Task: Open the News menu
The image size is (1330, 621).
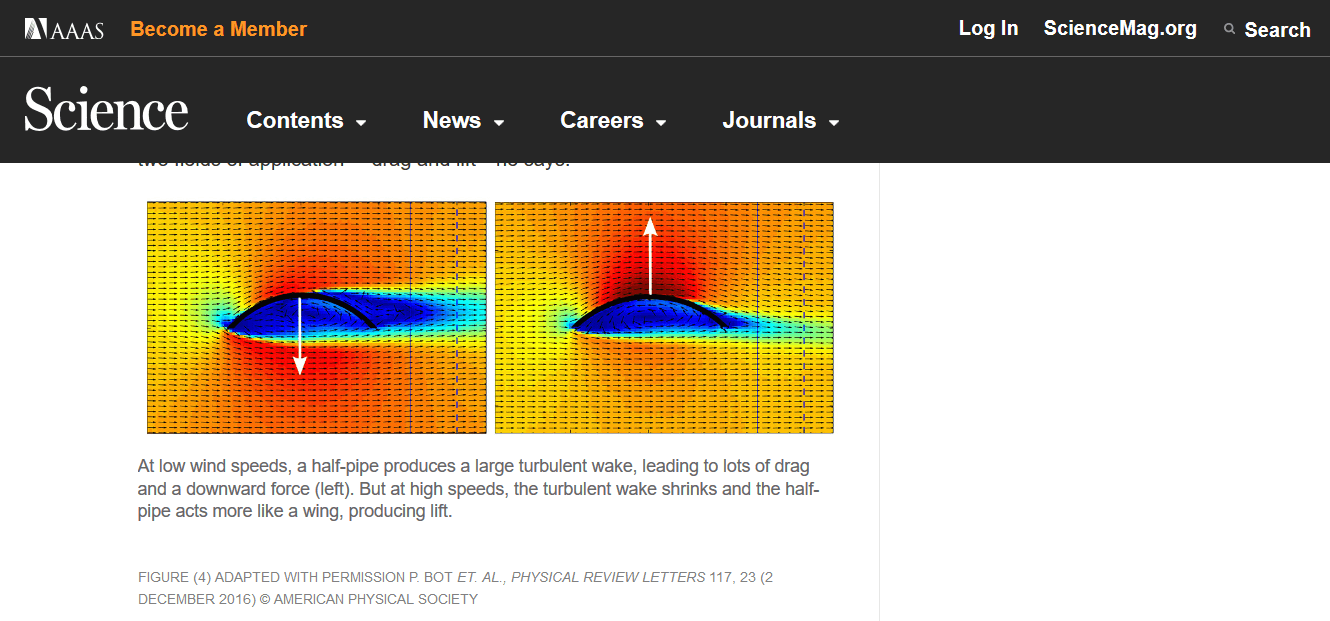Action: tap(452, 120)
